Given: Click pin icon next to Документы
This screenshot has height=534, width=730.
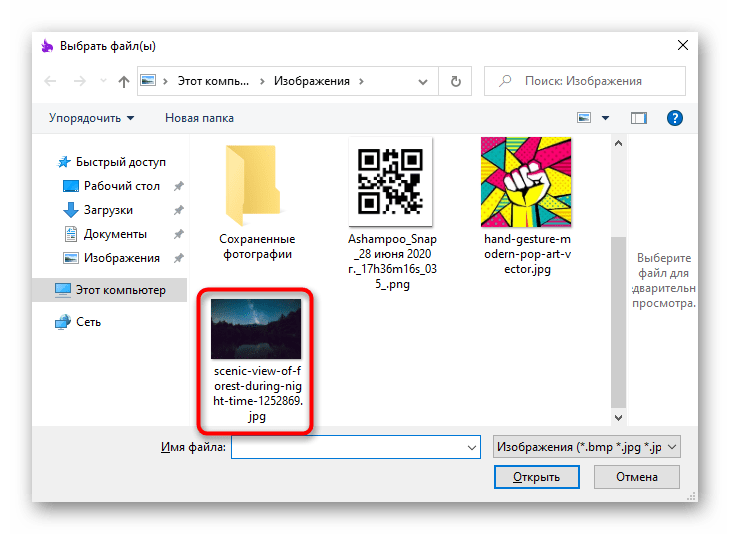Looking at the screenshot, I should tap(178, 234).
